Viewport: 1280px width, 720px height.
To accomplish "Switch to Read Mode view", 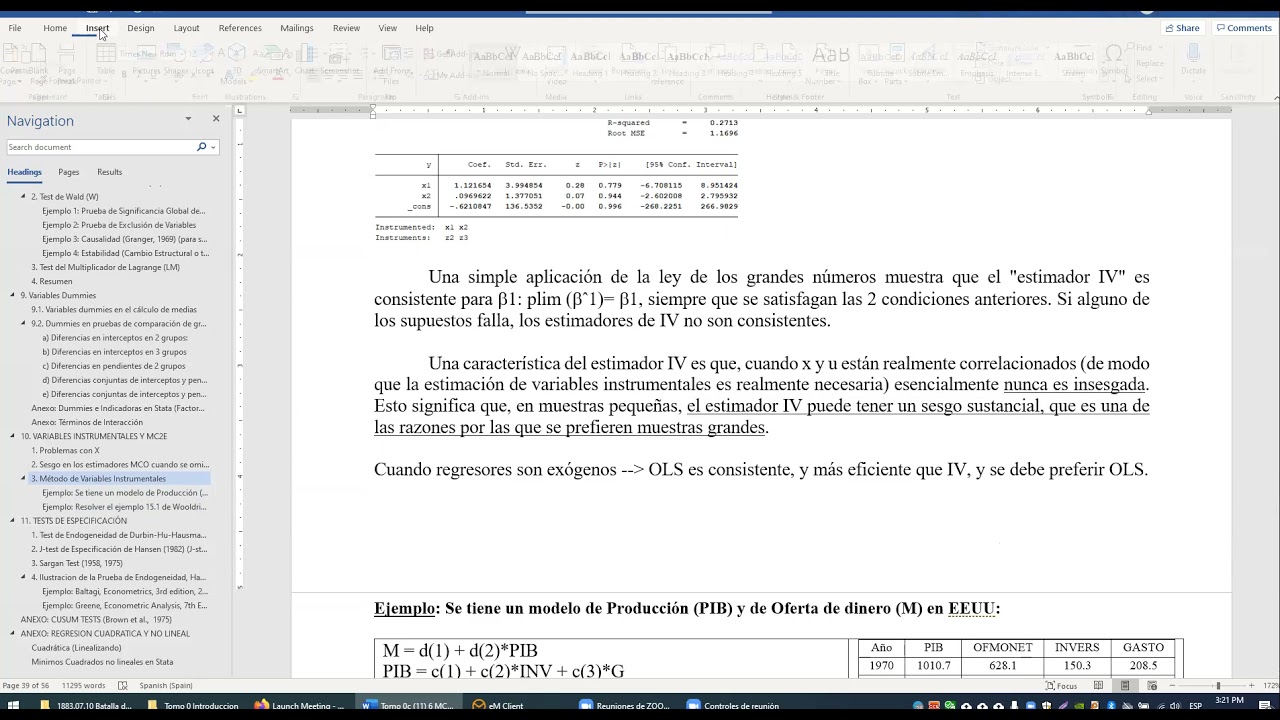I will pos(1098,685).
